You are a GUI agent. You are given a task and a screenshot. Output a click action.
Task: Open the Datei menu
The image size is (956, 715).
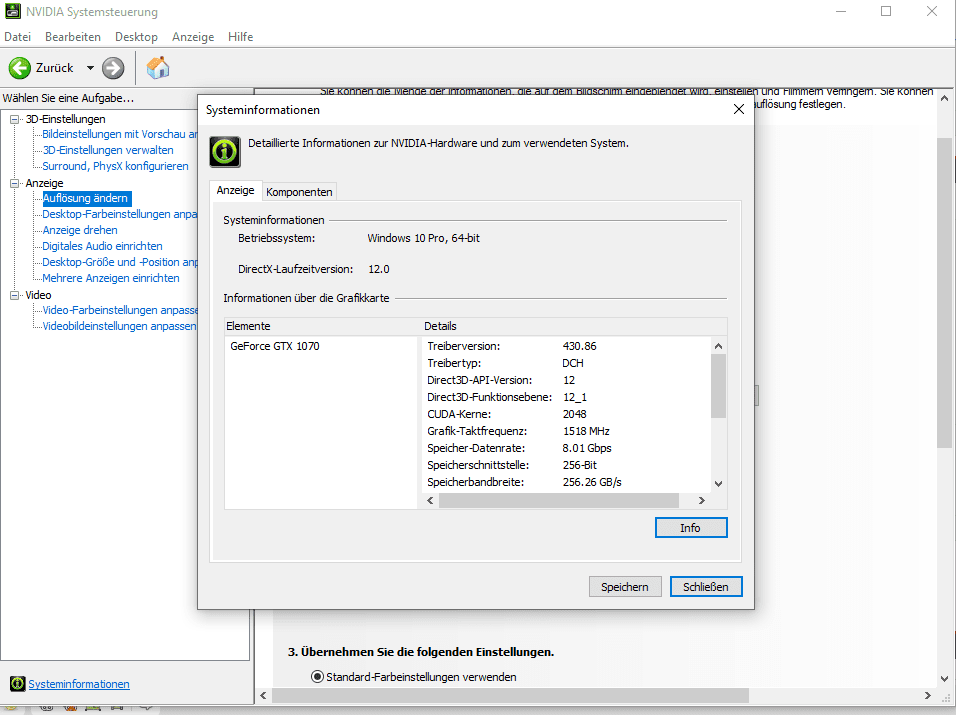click(18, 37)
